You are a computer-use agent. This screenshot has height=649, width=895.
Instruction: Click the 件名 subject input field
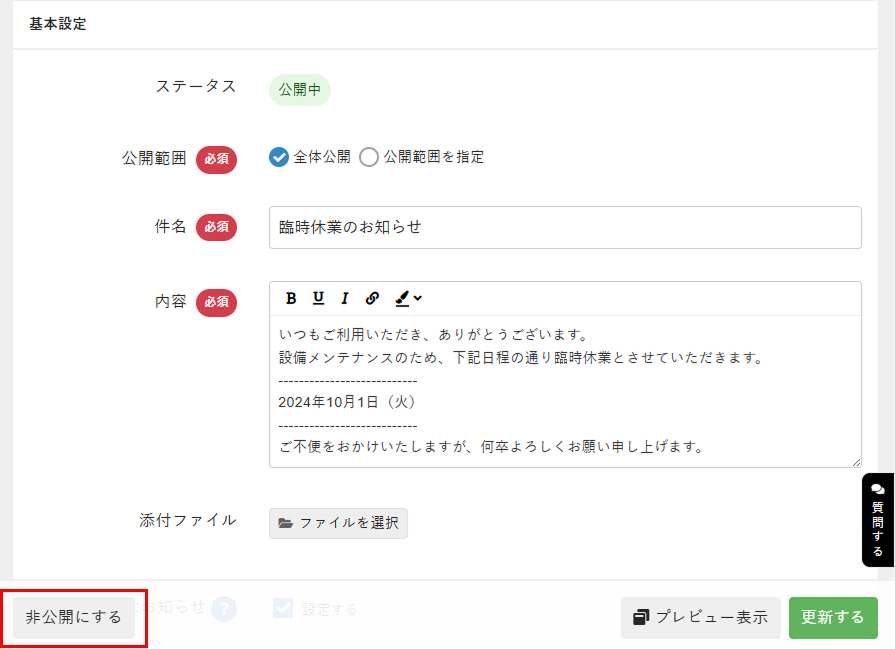(565, 227)
